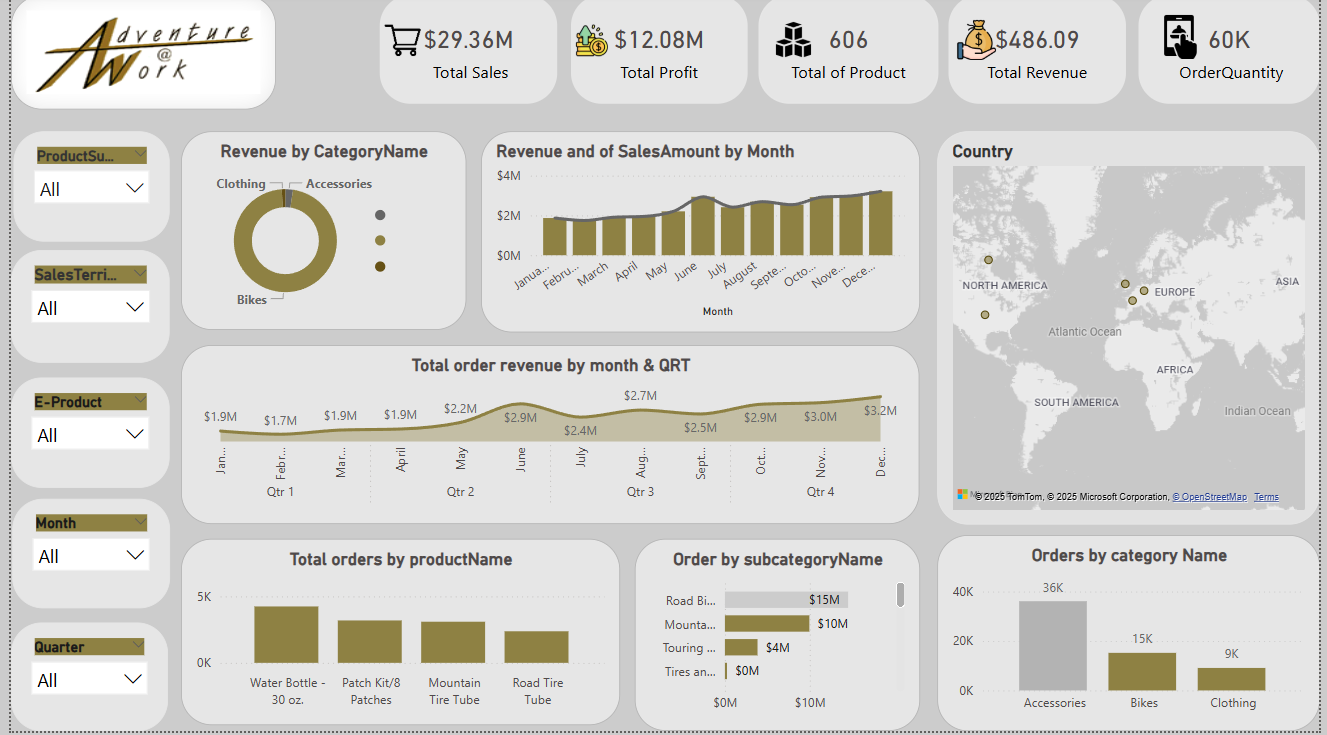Click the Terms link on the map
1327x735 pixels.
(1266, 497)
